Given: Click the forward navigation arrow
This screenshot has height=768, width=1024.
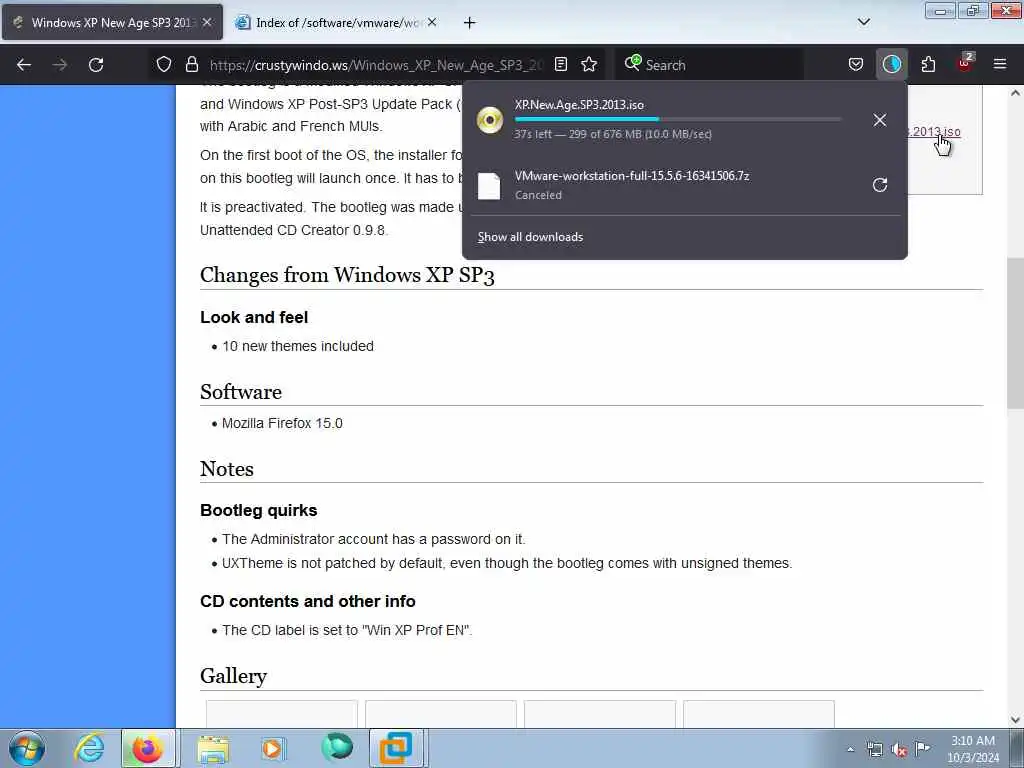Looking at the screenshot, I should pos(60,65).
